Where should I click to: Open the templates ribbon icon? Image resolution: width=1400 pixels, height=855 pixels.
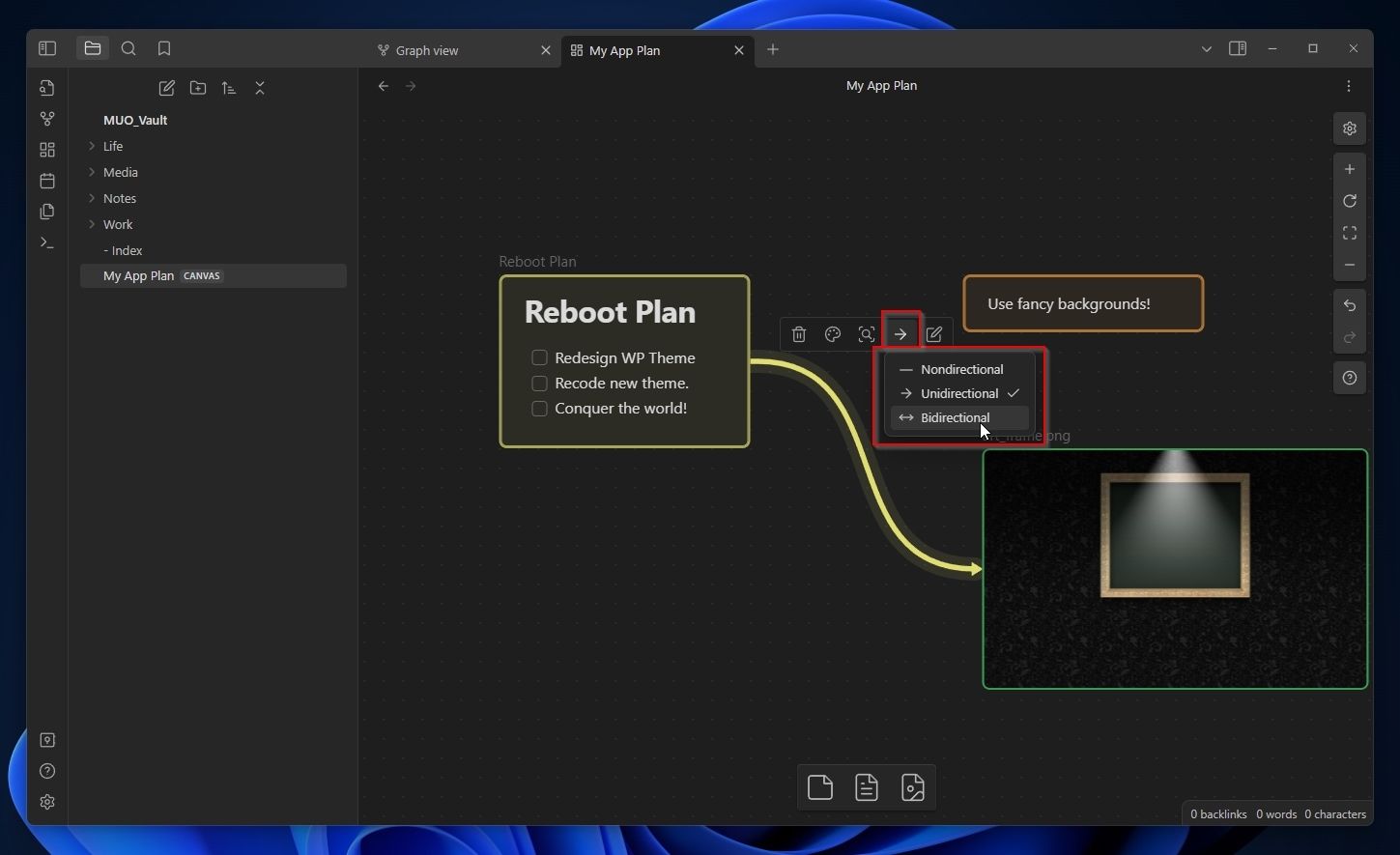coord(47,212)
